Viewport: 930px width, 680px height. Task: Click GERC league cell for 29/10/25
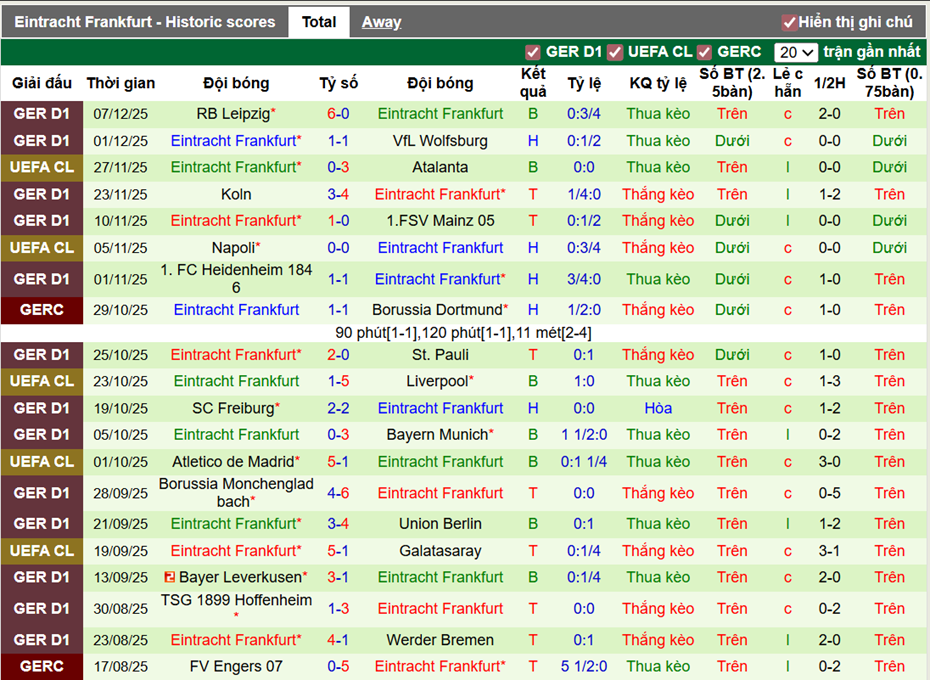42,310
